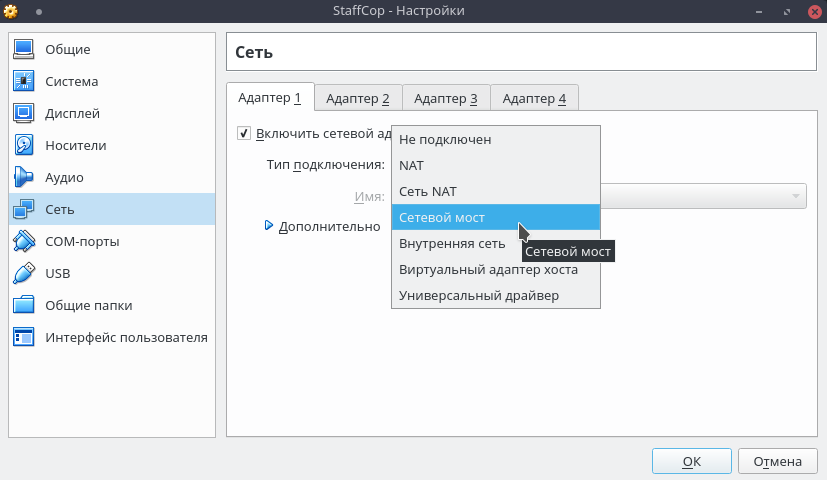Open the Система settings category

coord(112,81)
